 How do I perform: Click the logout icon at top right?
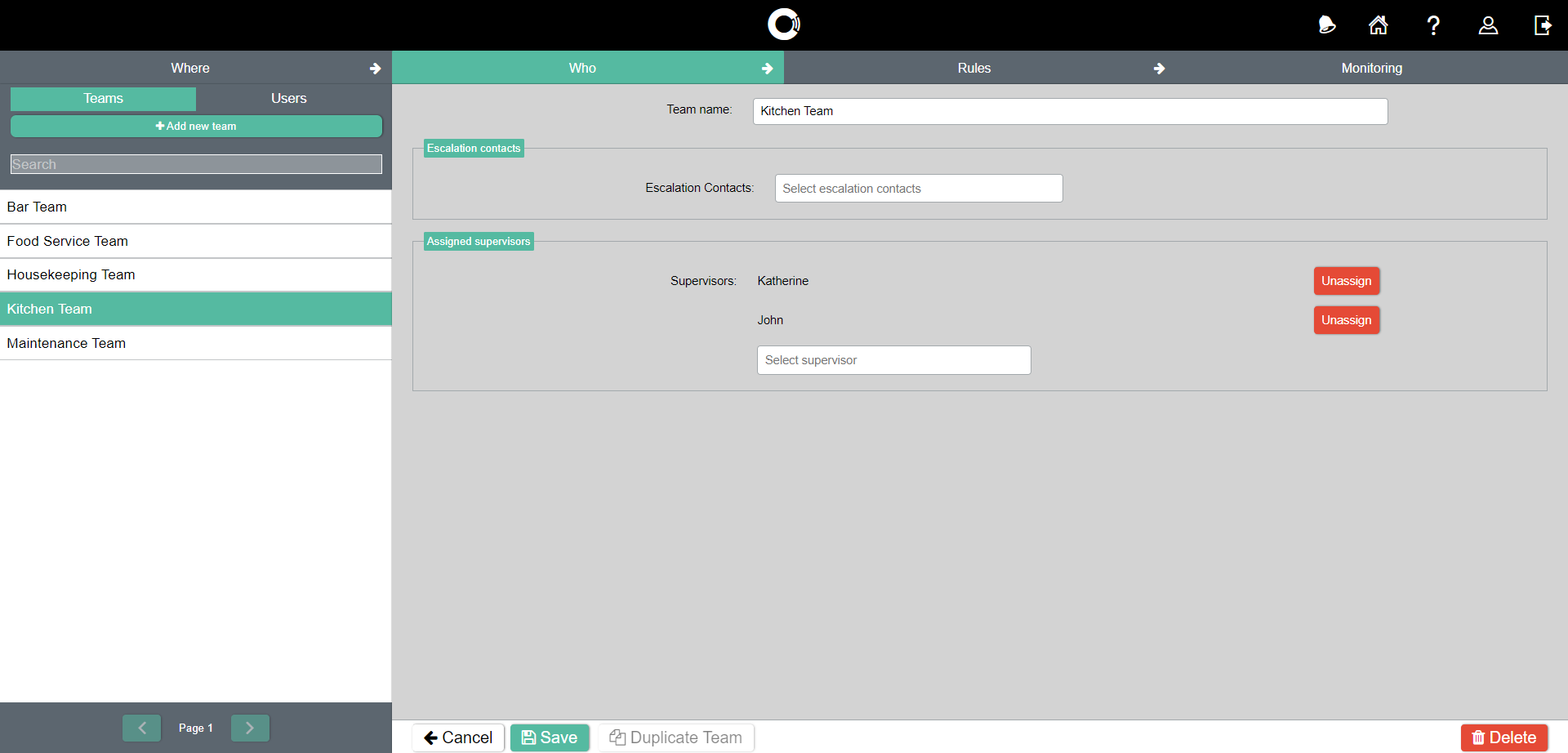(x=1542, y=25)
